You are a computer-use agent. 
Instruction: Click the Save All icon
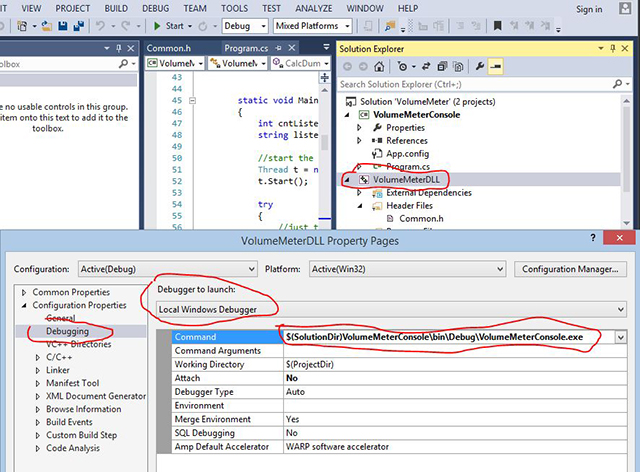click(78, 26)
